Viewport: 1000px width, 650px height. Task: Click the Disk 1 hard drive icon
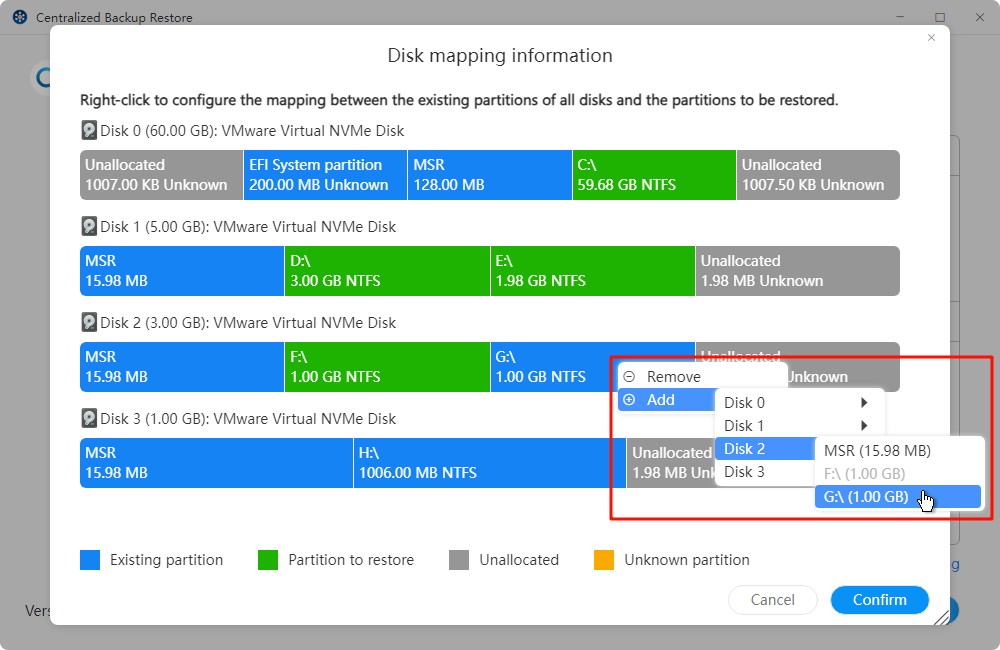pos(89,227)
